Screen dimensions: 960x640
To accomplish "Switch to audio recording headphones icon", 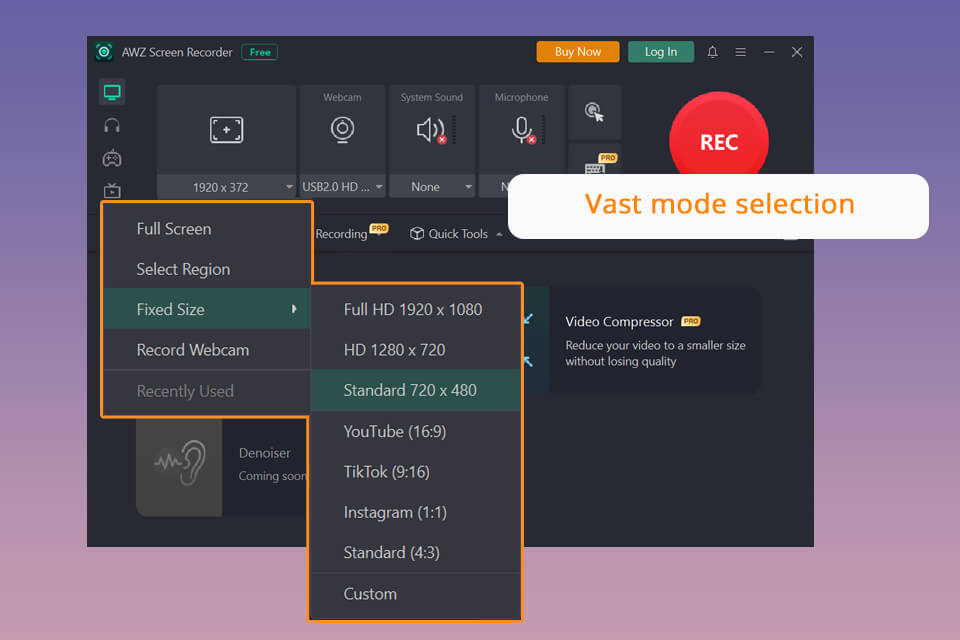I will 112,126.
